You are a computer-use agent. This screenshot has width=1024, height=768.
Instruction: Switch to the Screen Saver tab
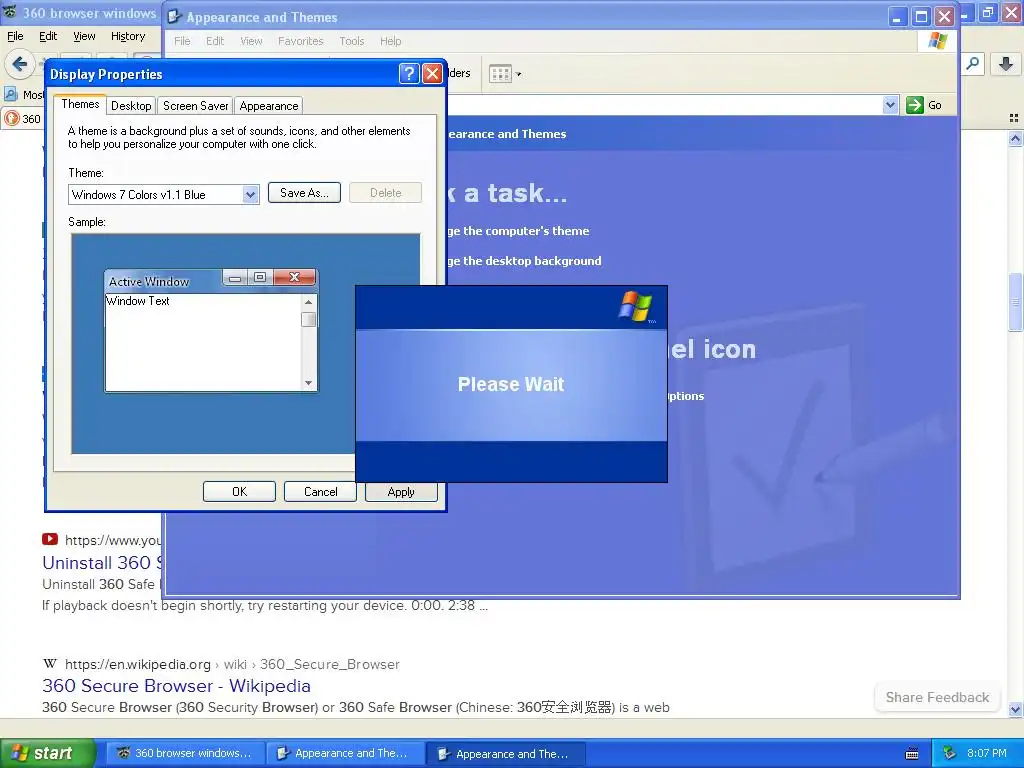195,106
